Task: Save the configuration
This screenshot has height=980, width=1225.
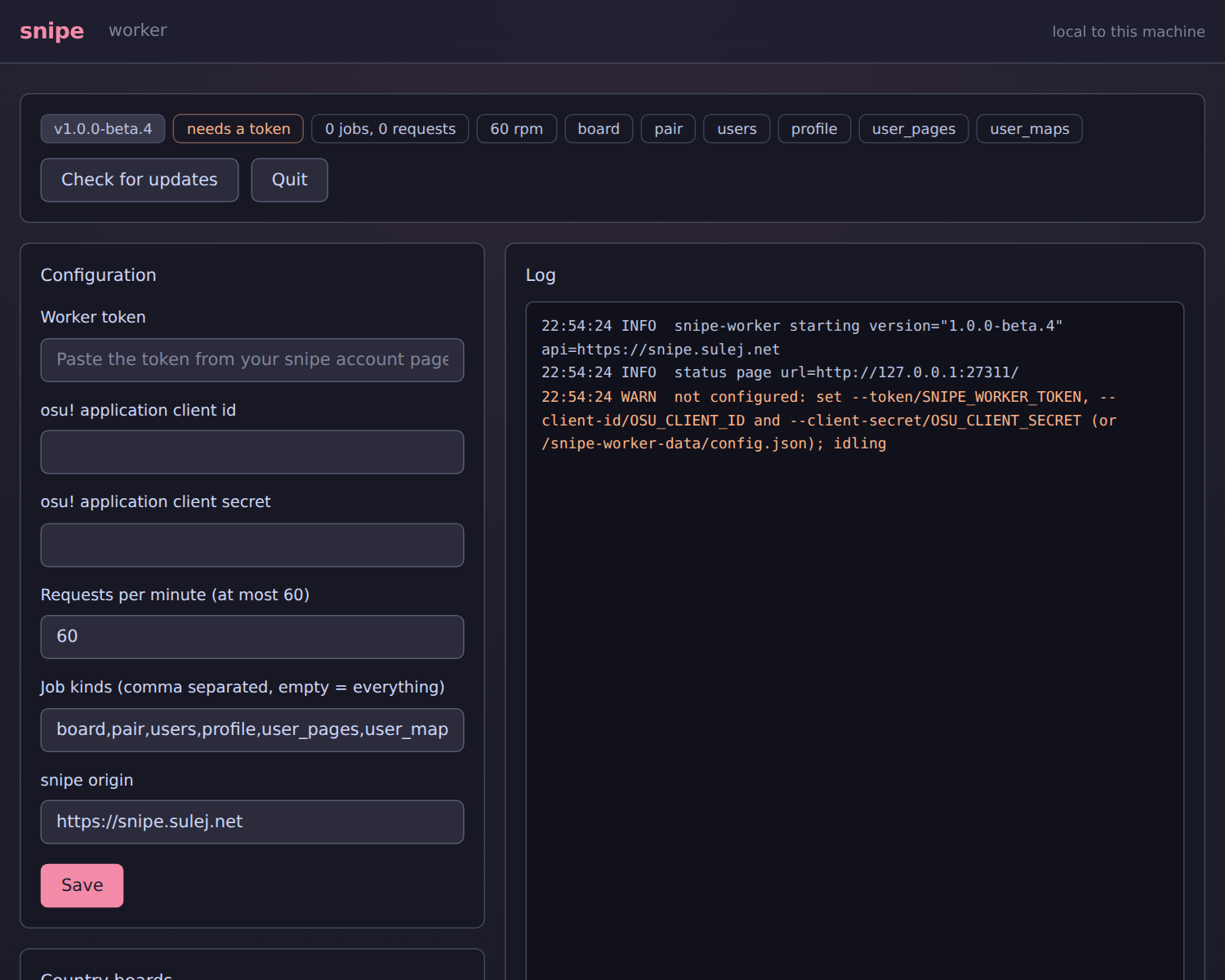Action: (82, 886)
